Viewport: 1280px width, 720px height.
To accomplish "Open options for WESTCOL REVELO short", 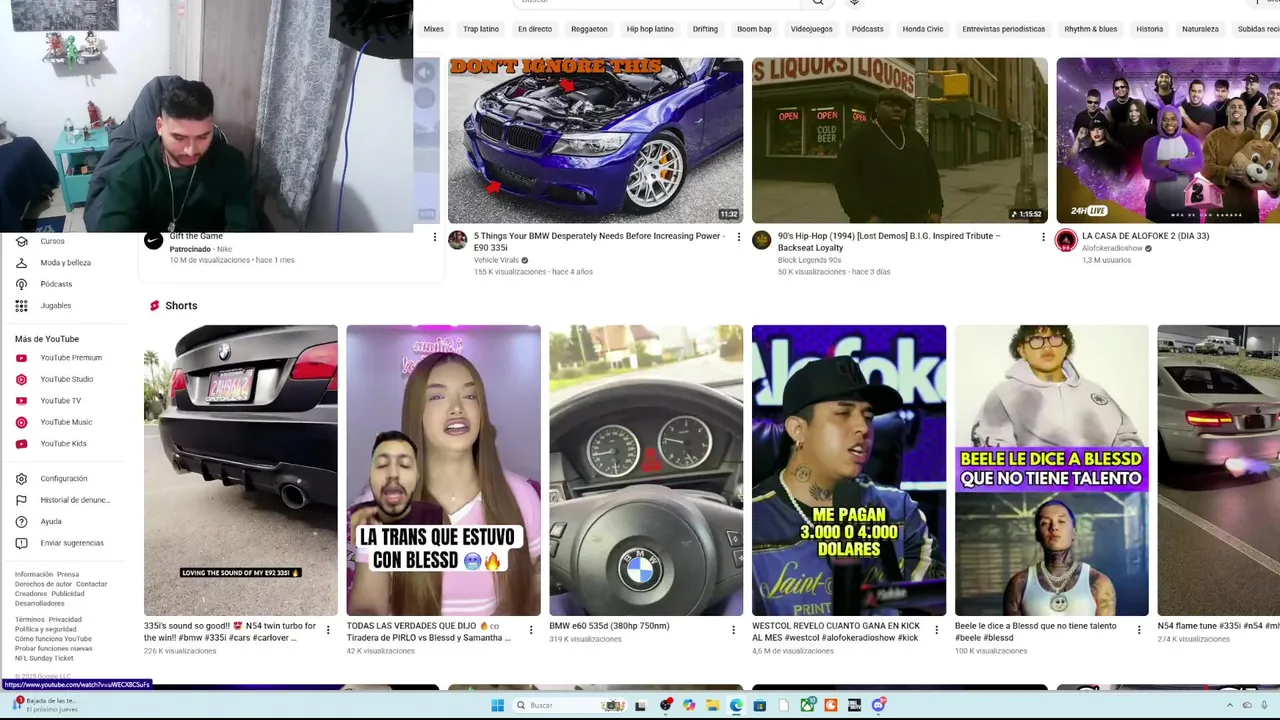I will (x=936, y=630).
